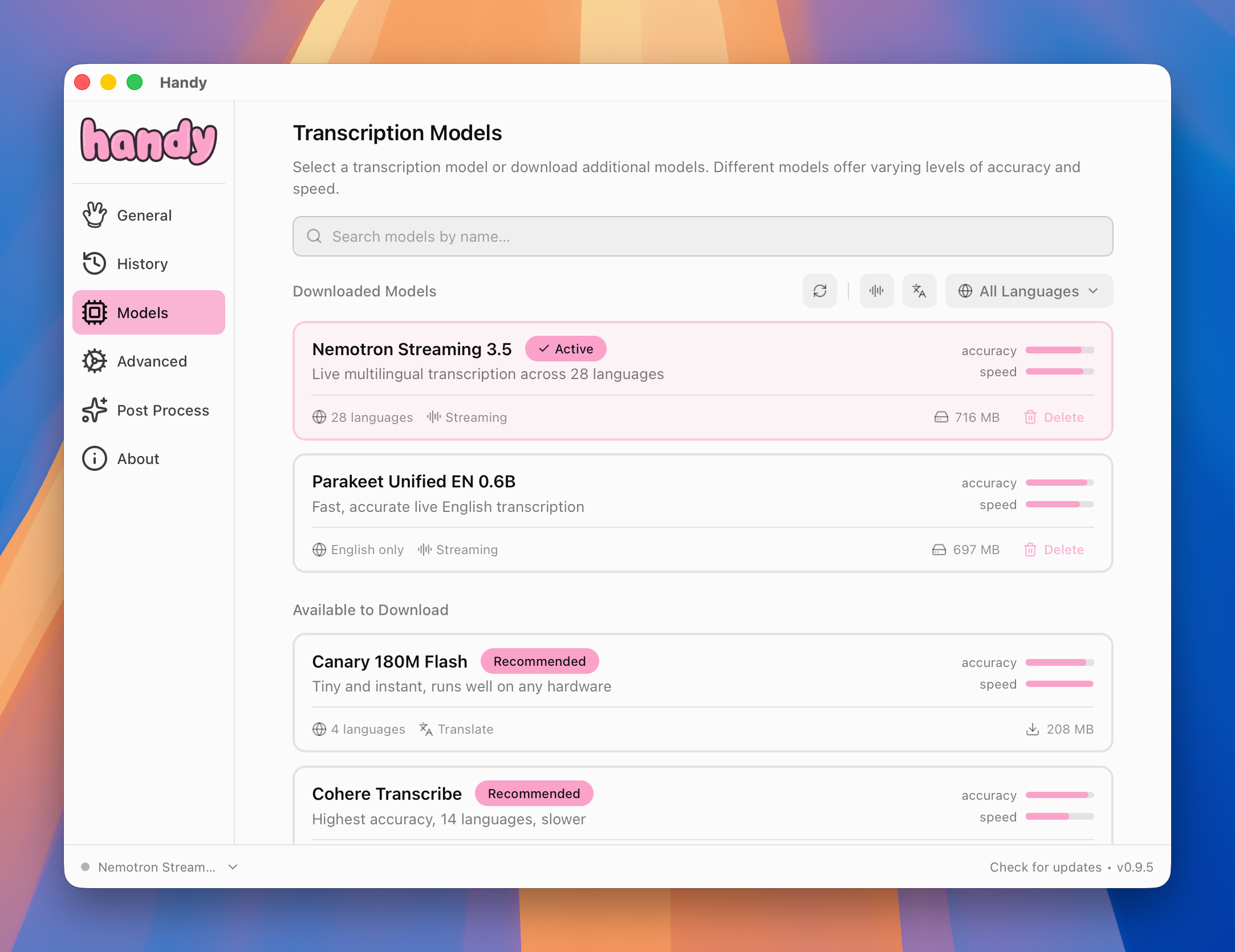This screenshot has height=952, width=1235.
Task: Click the chevron in the All Languages filter
Action: point(1093,291)
